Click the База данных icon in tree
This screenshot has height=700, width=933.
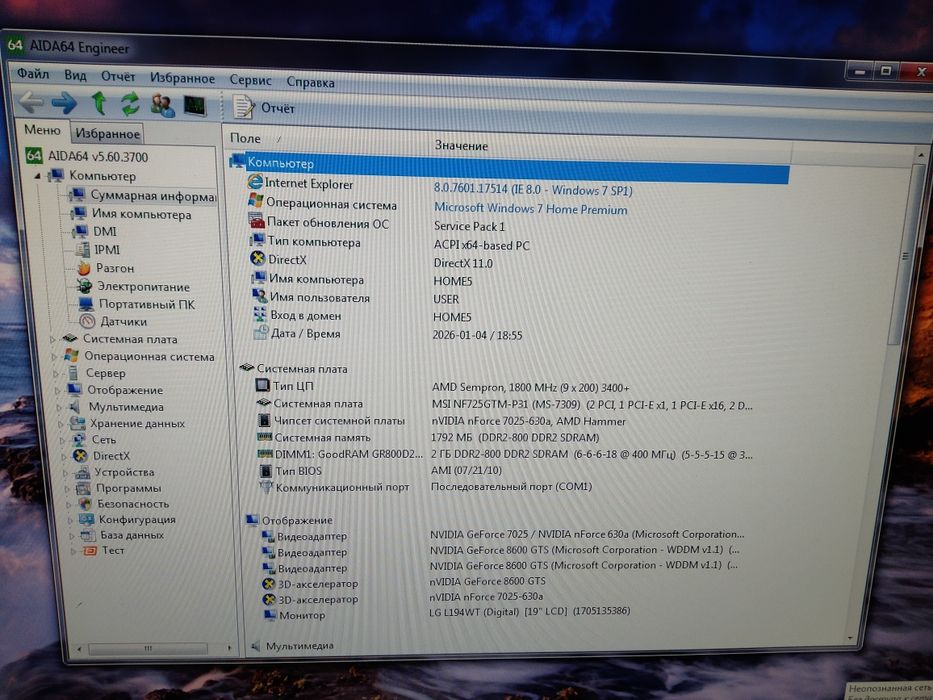point(88,535)
